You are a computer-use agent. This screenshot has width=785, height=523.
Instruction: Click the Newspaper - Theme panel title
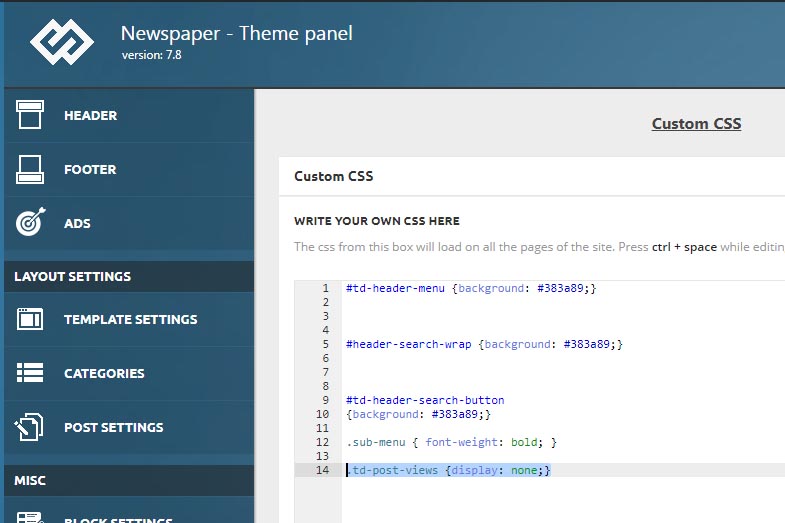point(237,34)
